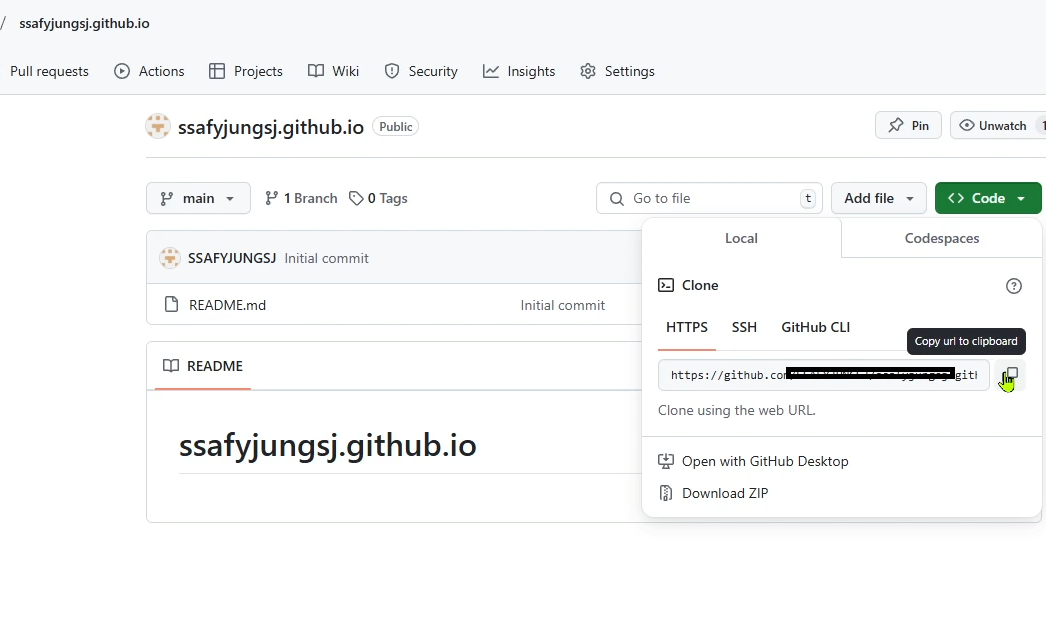Click the Public visibility badge
1046x627 pixels.
[x=396, y=127]
